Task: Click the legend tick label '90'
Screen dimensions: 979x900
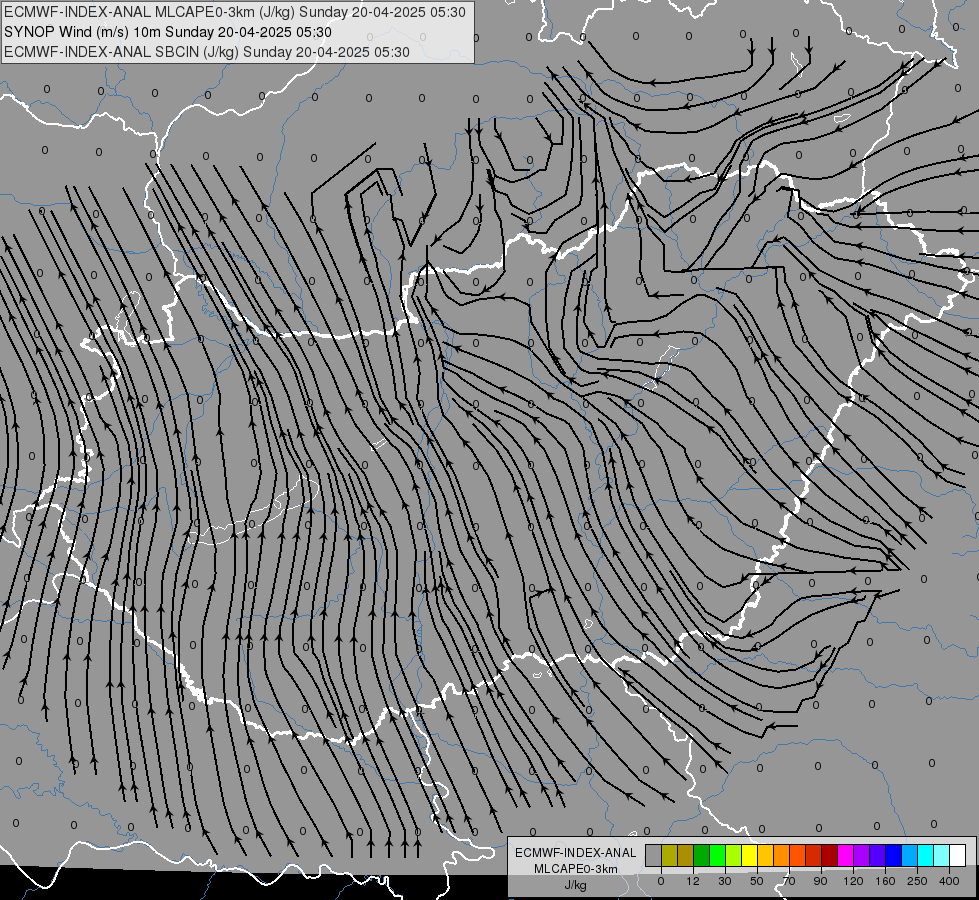Action: click(820, 881)
